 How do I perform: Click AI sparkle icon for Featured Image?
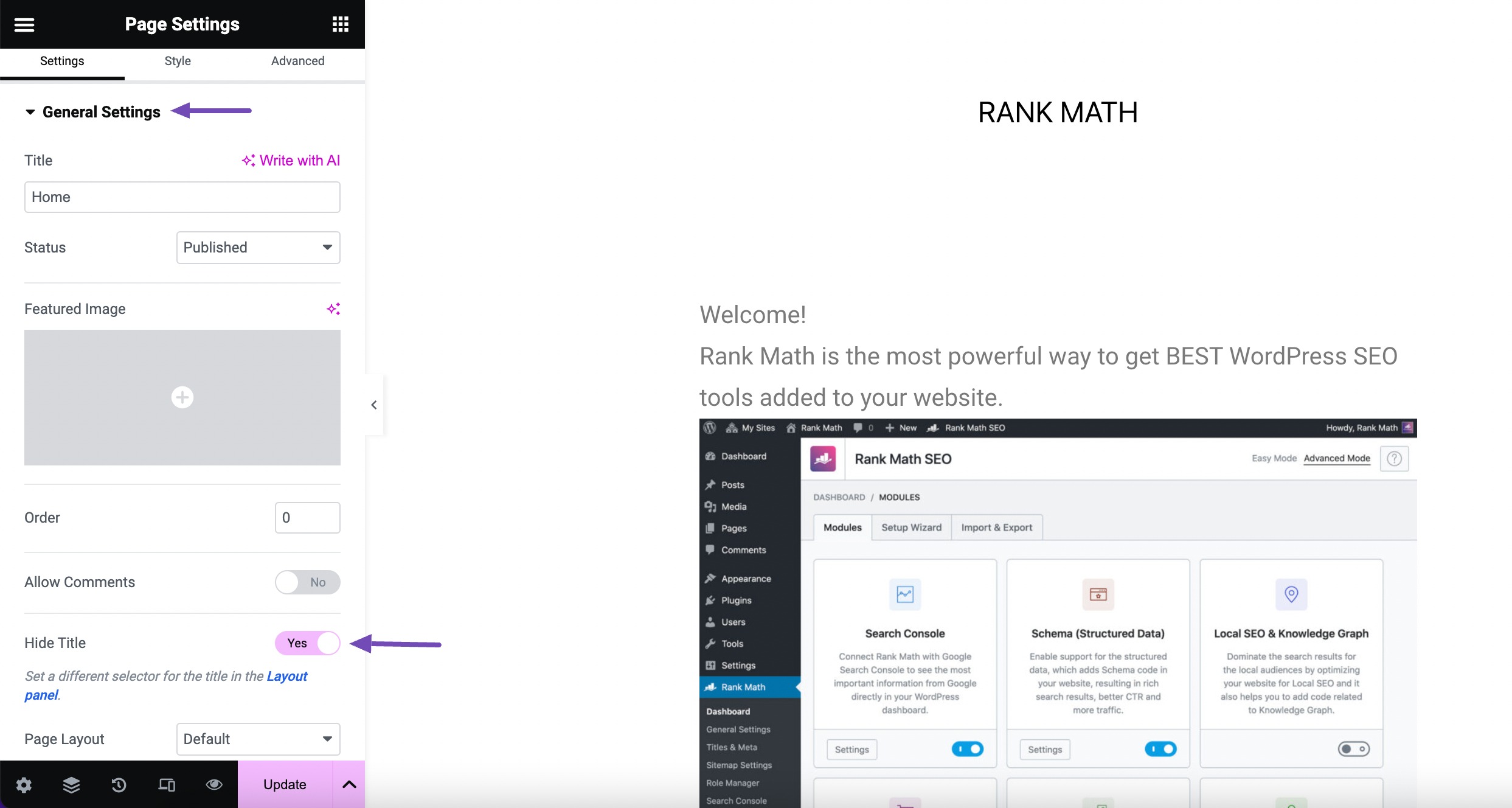tap(333, 309)
